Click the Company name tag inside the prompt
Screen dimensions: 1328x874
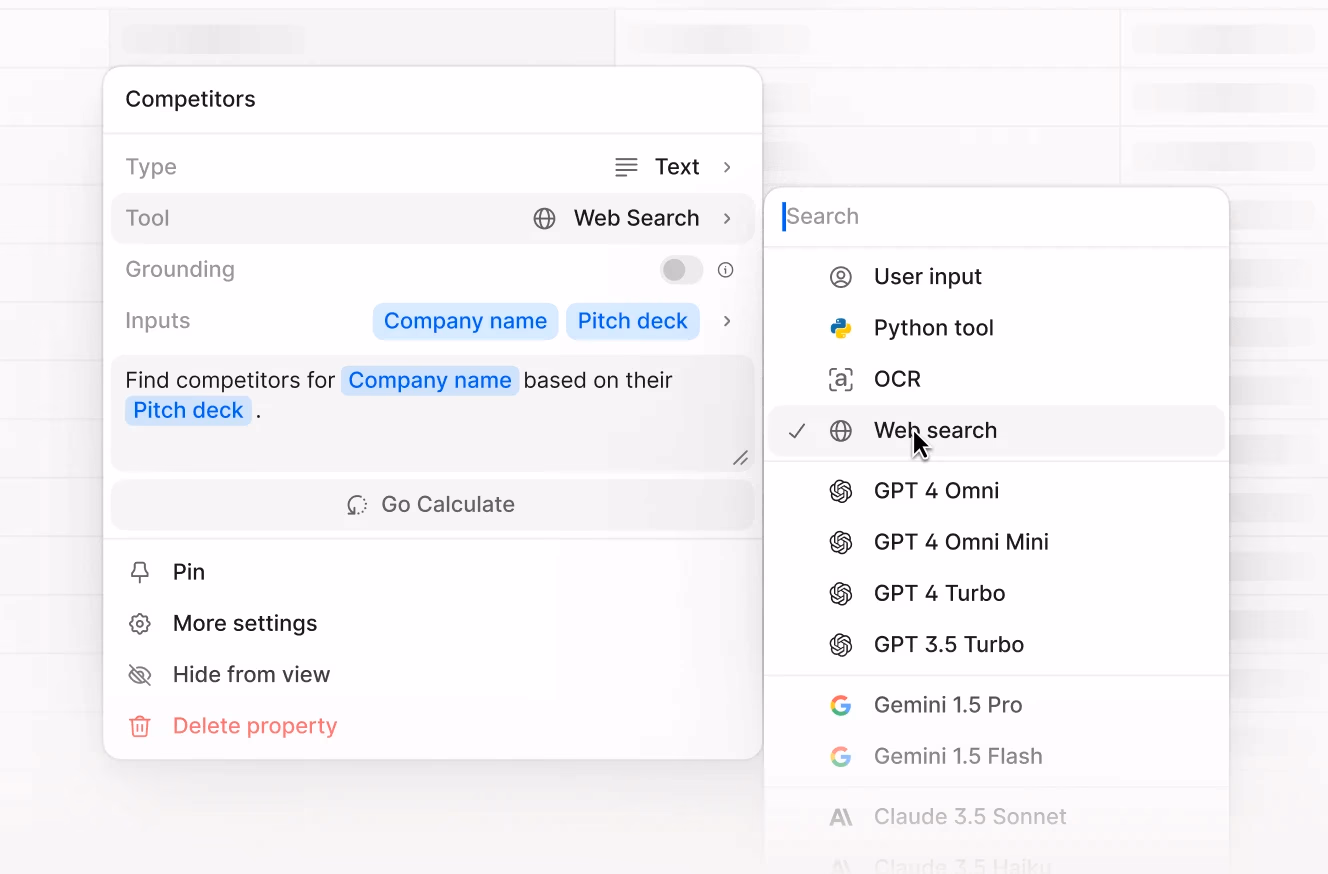click(x=430, y=381)
